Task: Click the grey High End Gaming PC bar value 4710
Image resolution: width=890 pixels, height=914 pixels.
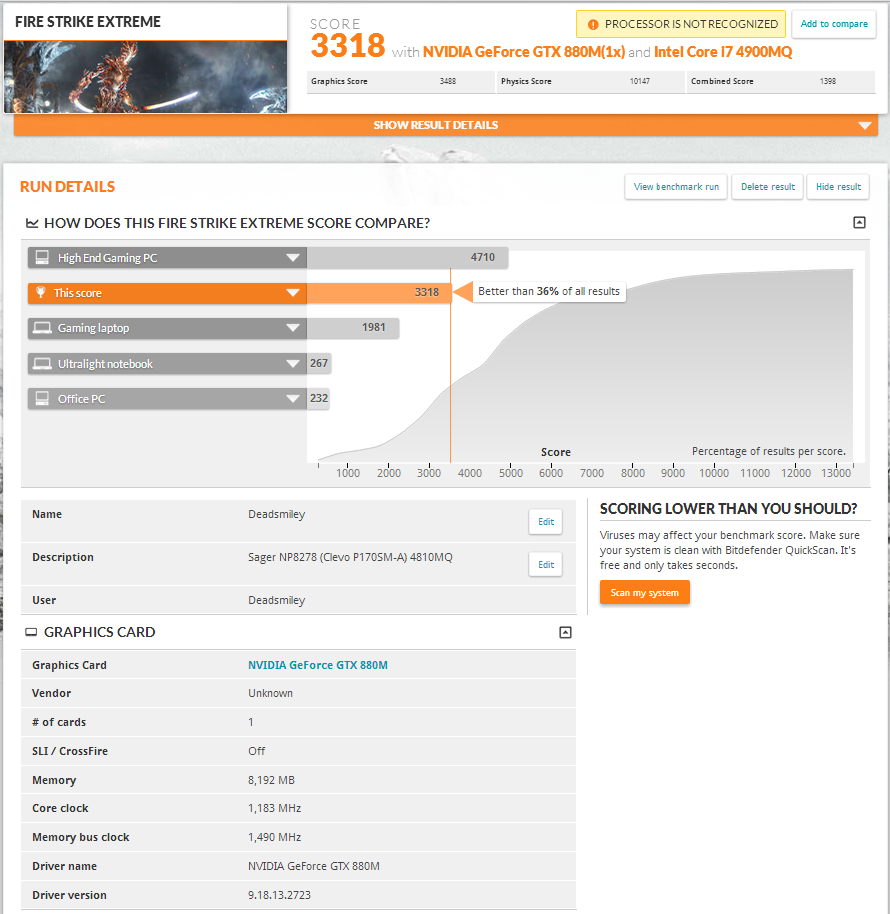Action: pos(483,257)
